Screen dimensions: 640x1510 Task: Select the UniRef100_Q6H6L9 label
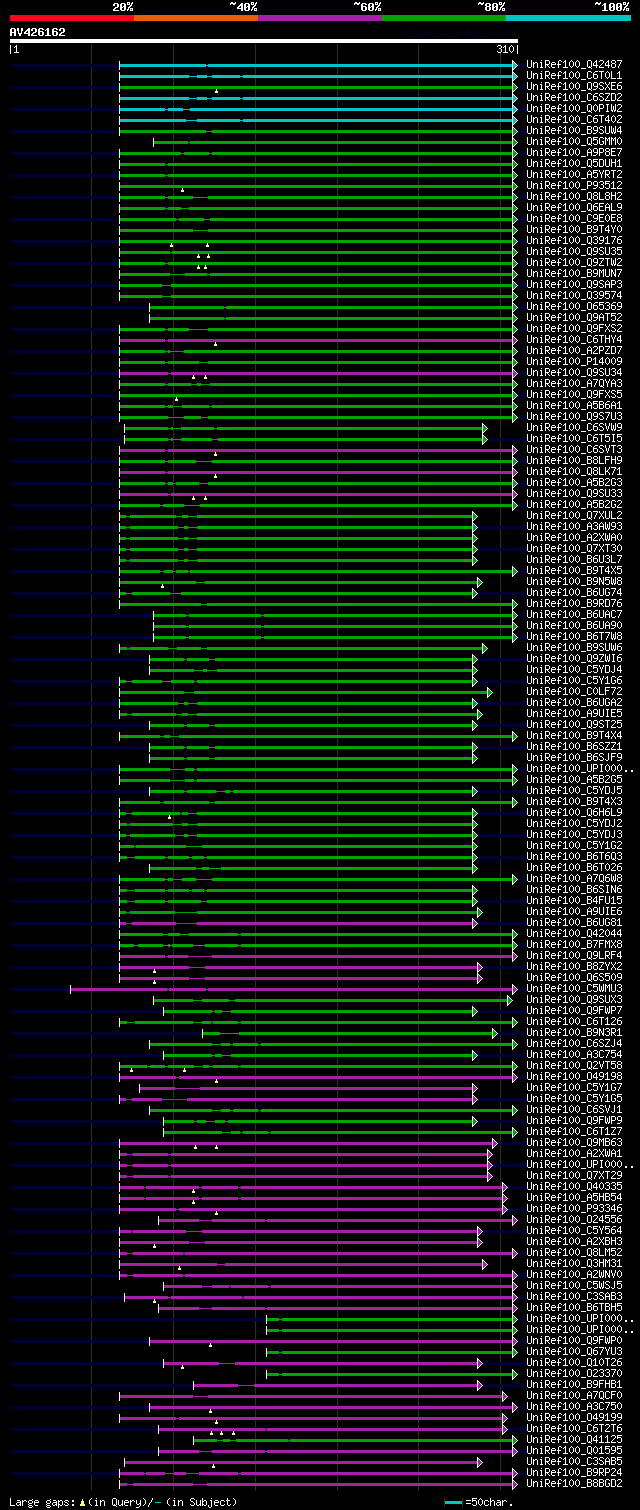coord(574,812)
